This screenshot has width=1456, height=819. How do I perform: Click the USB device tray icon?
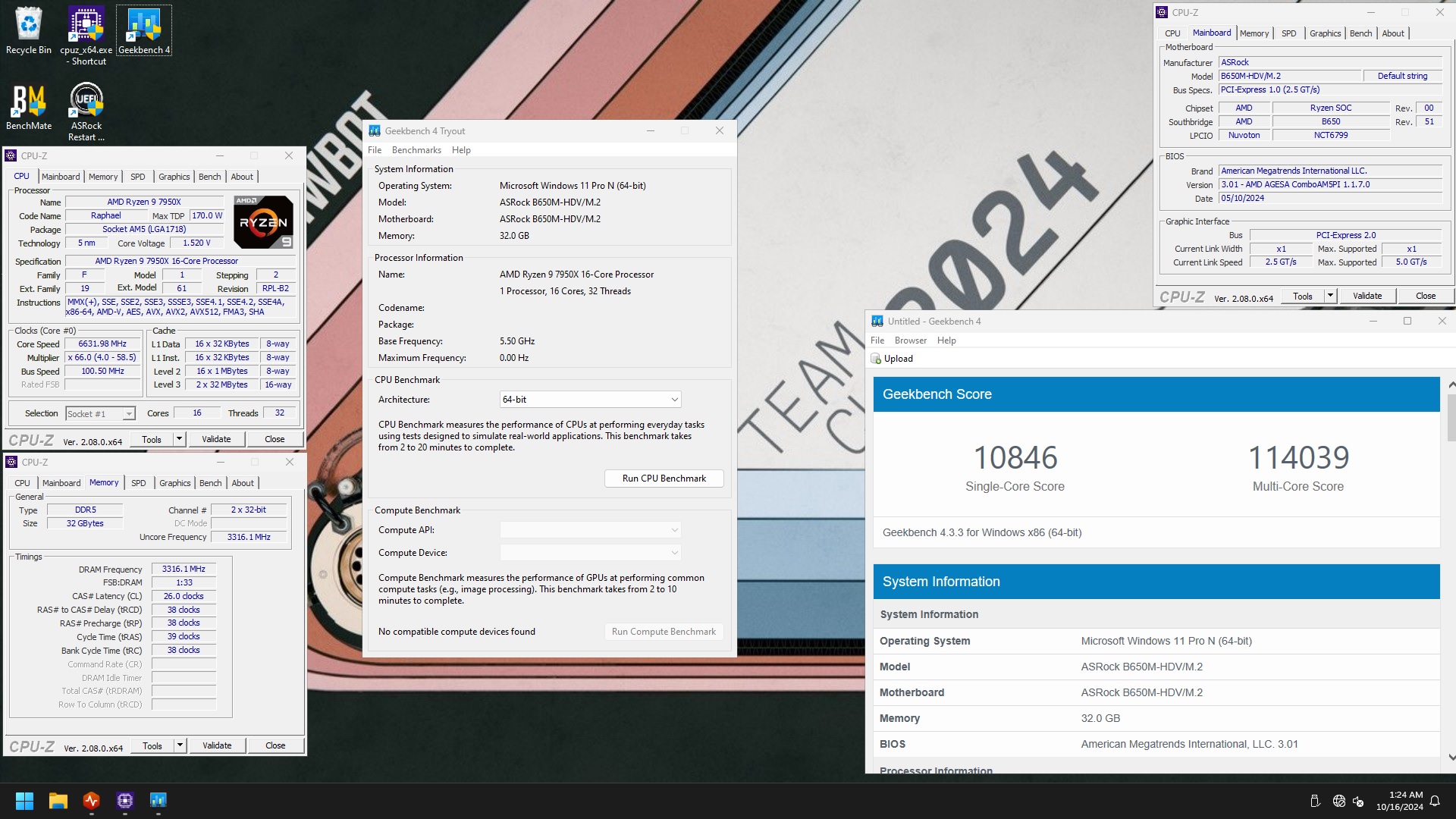pos(1315,801)
